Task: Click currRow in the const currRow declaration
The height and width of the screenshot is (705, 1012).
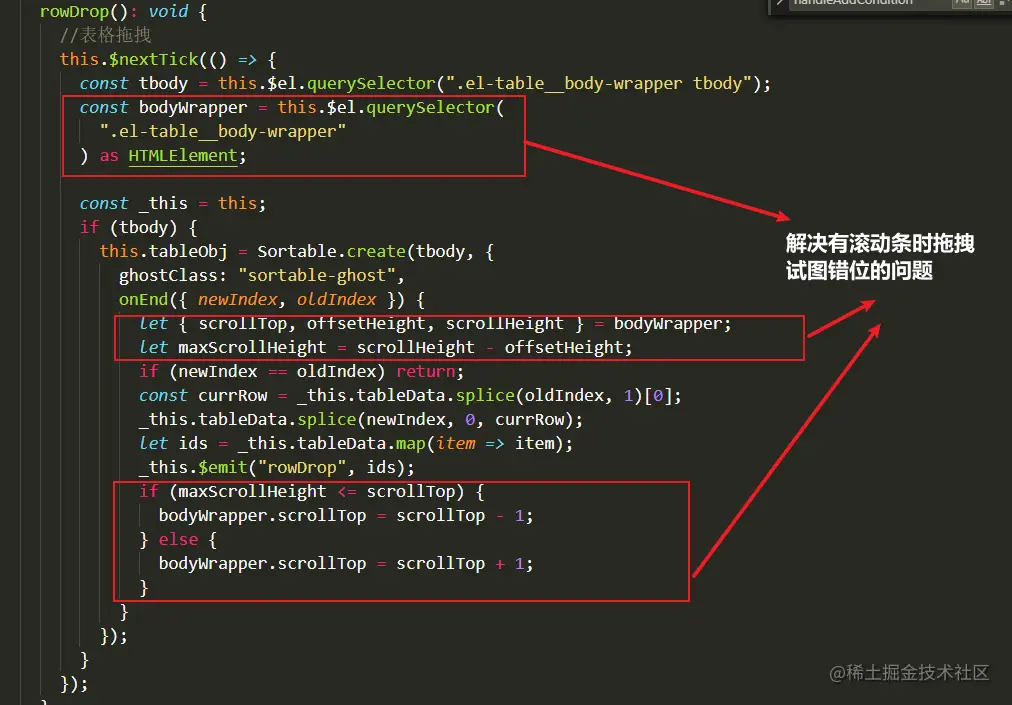Action: [x=232, y=395]
